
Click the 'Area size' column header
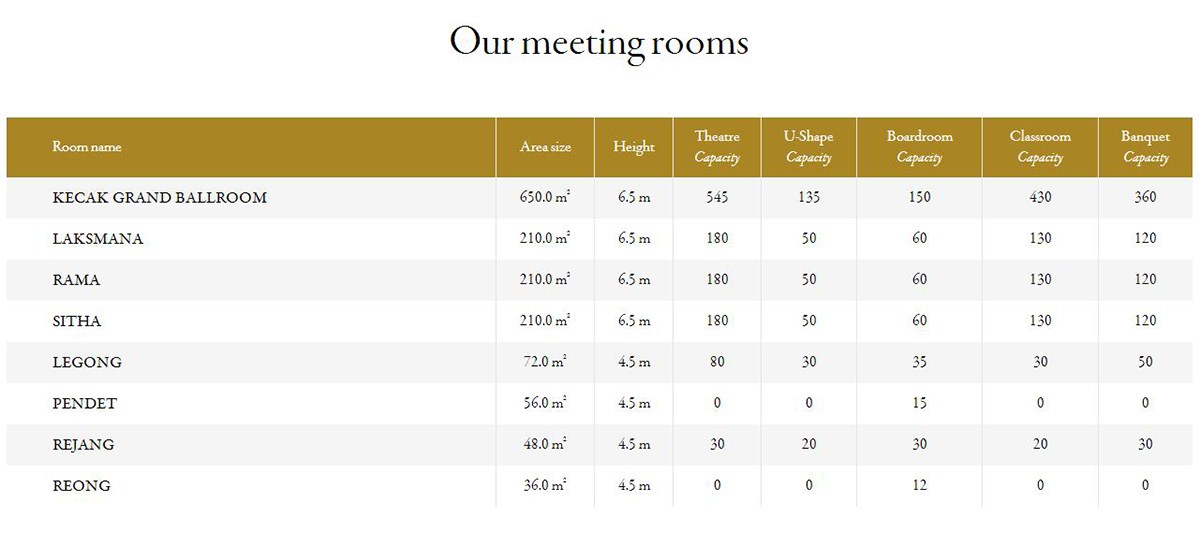545,147
